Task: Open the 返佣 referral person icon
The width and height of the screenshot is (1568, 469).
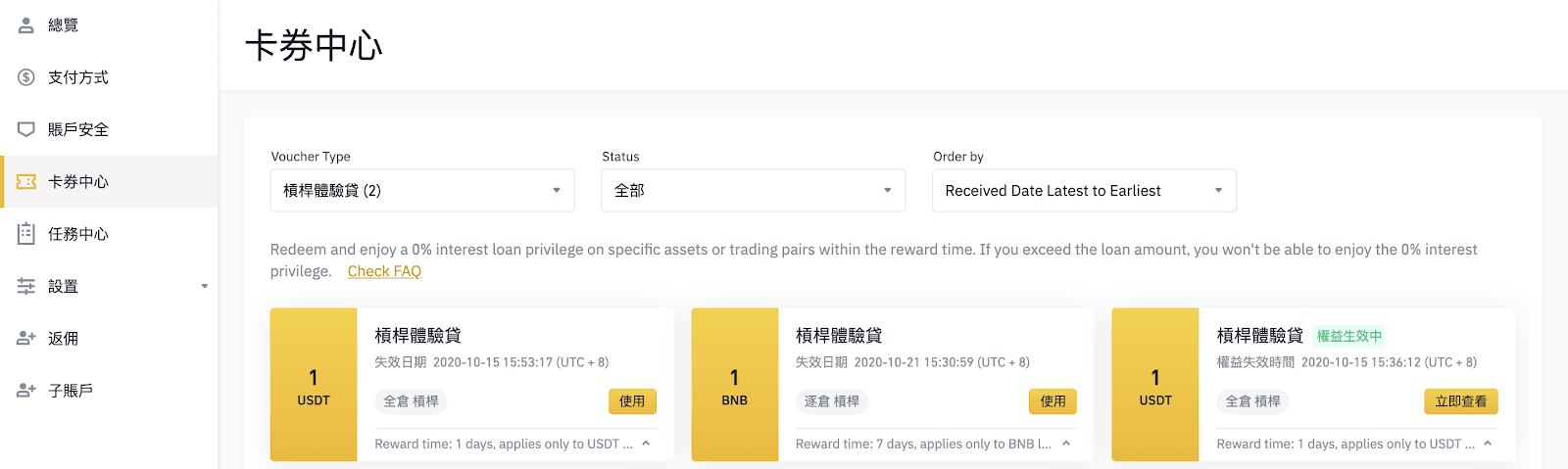Action: [26, 339]
